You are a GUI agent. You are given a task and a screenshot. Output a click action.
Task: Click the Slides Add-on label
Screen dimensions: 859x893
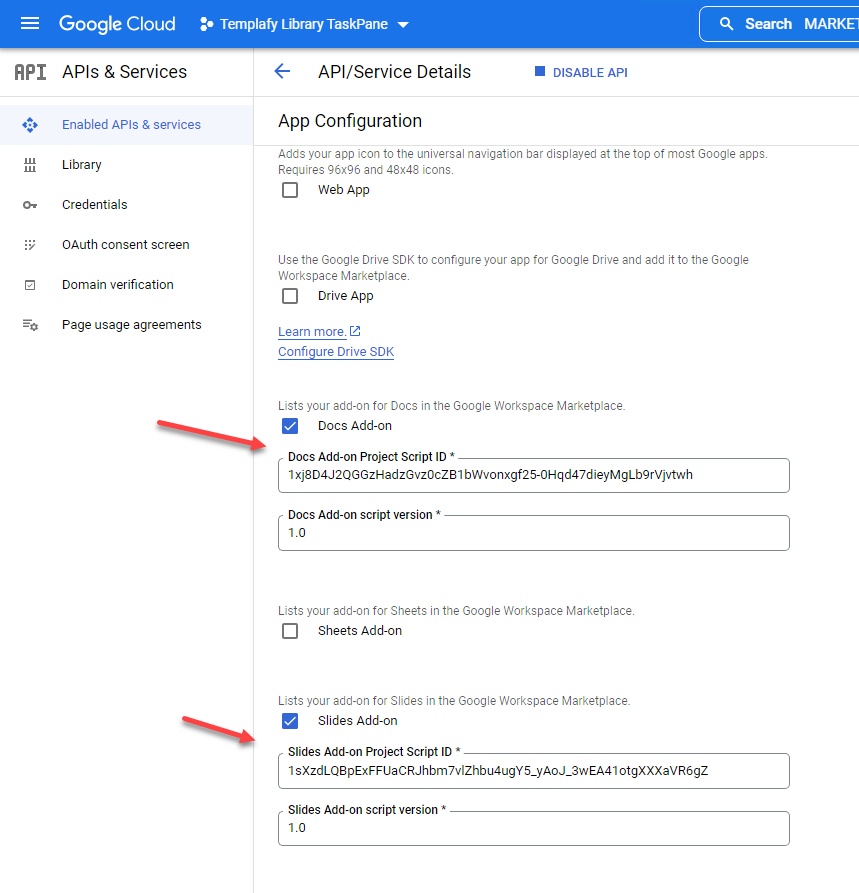coord(358,721)
